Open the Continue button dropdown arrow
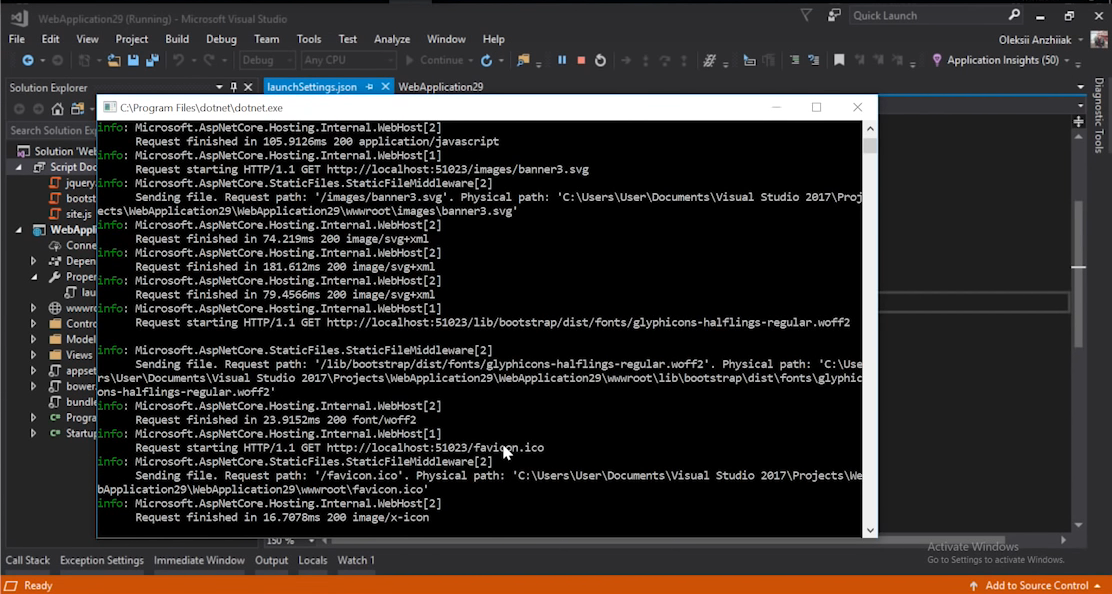Image resolution: width=1112 pixels, height=594 pixels. 469,61
